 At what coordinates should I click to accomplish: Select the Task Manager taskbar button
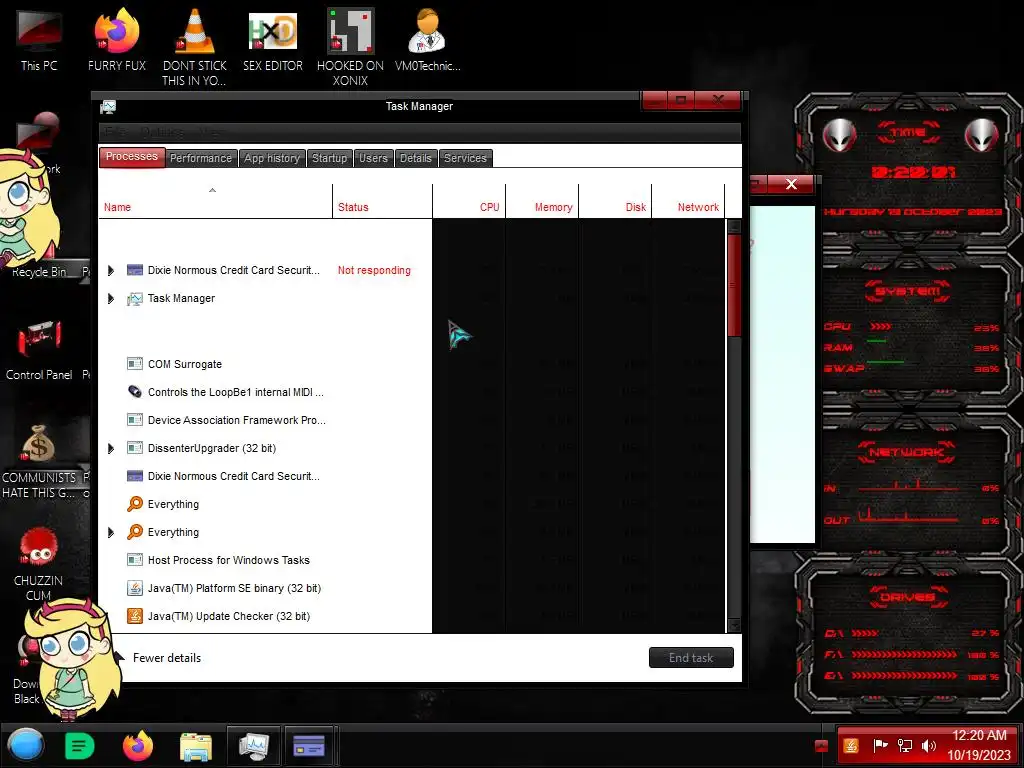(x=253, y=746)
